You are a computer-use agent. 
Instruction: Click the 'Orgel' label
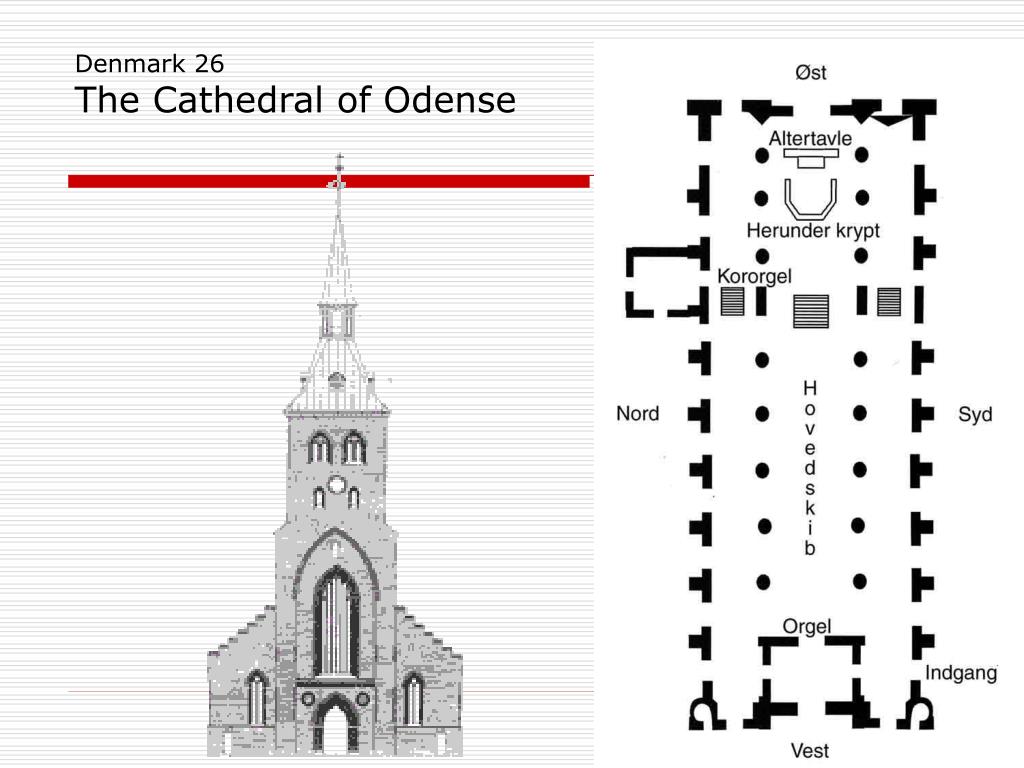(x=807, y=626)
